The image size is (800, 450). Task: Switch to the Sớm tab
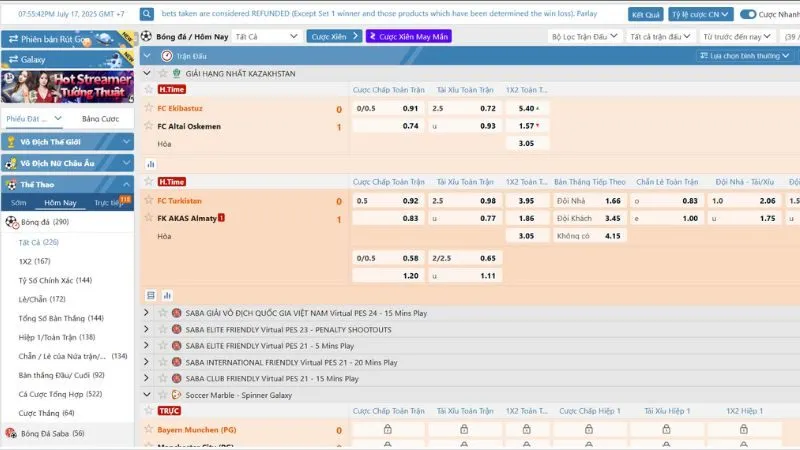tap(19, 202)
